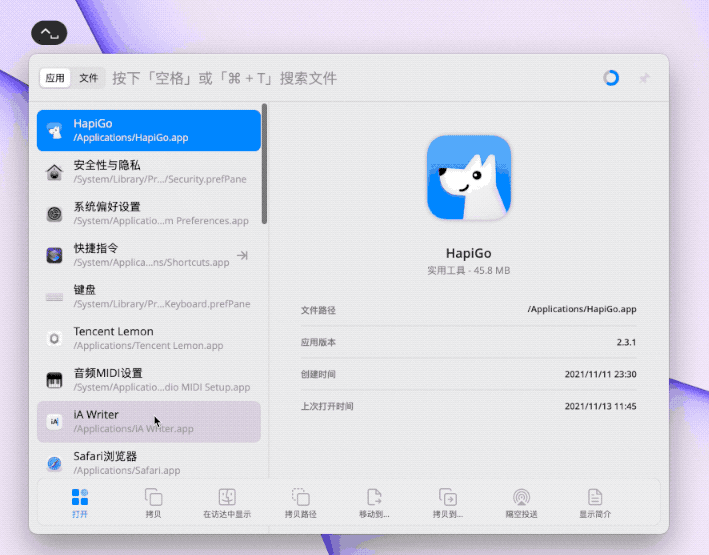Click the last opened time 2021/11/13 11:45
Screen dimensions: 709x555
[600, 406]
